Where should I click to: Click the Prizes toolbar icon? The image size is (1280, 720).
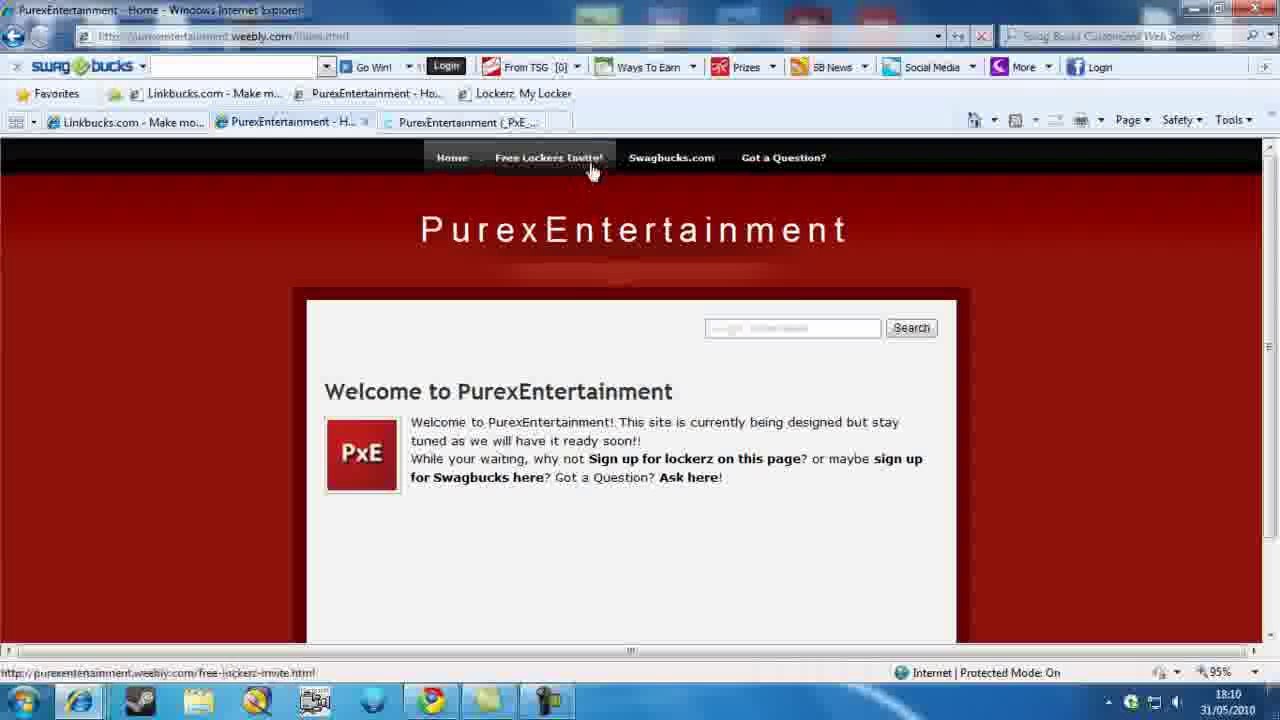720,67
